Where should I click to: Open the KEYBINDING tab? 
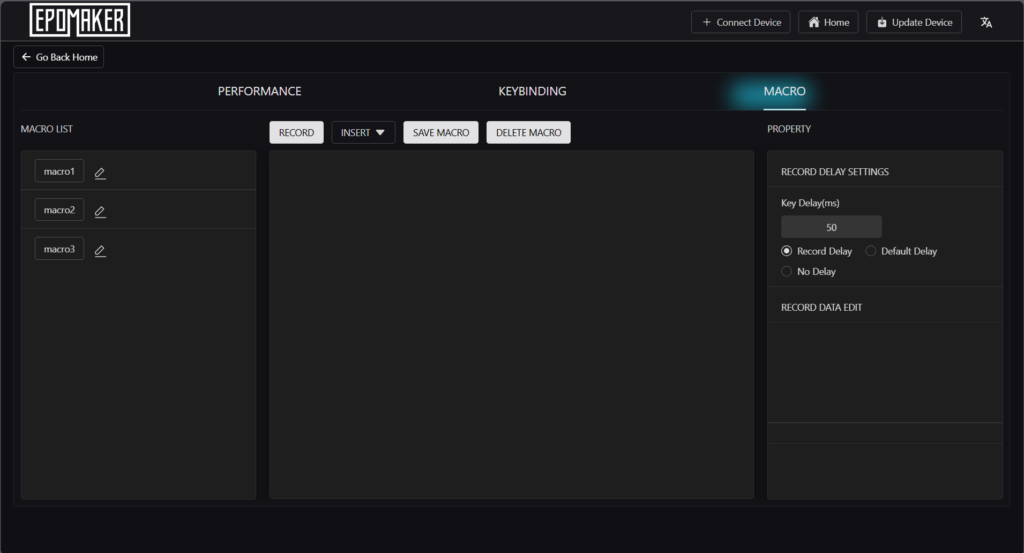pyautogui.click(x=532, y=91)
